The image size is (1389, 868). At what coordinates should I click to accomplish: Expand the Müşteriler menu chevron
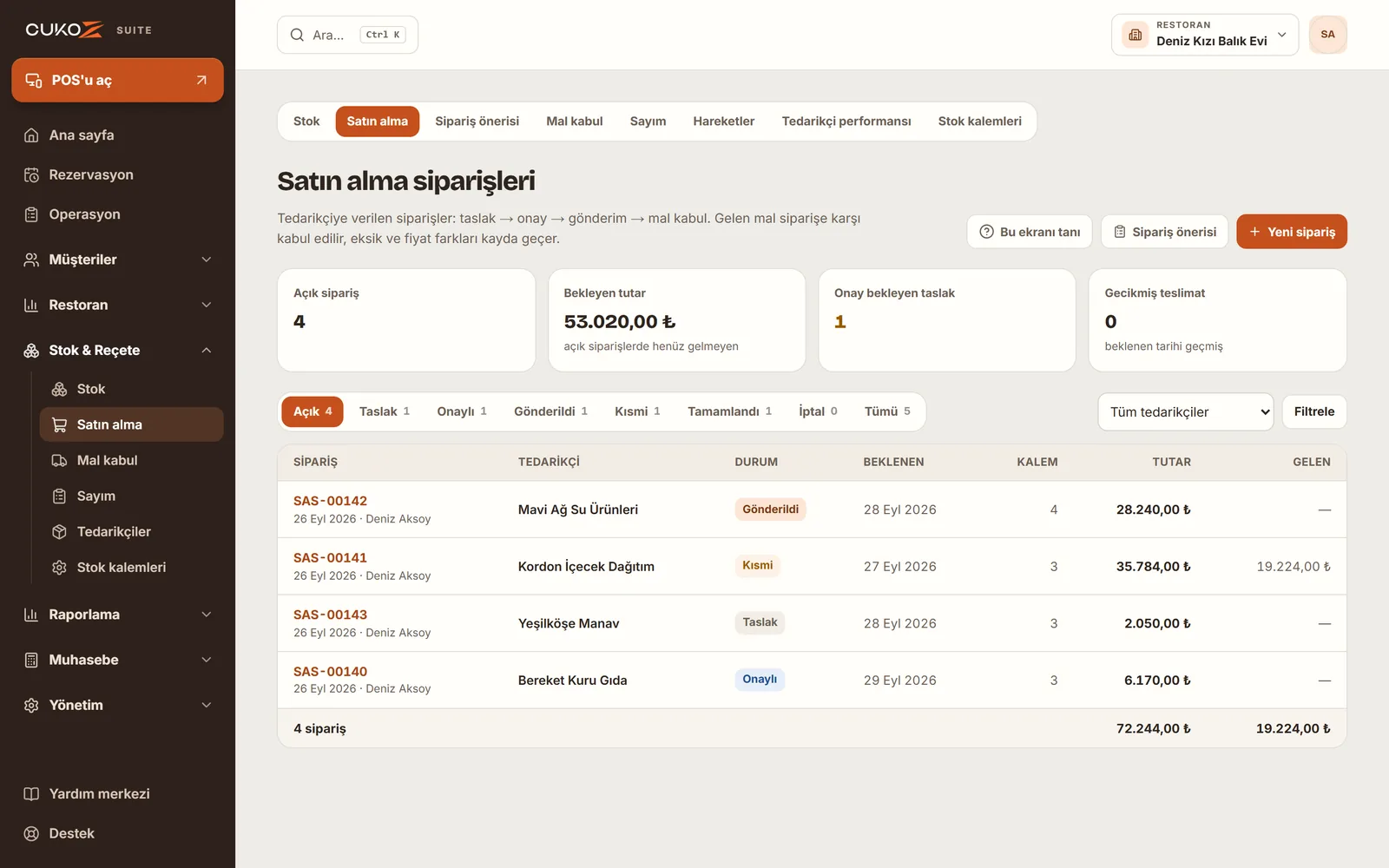207,260
